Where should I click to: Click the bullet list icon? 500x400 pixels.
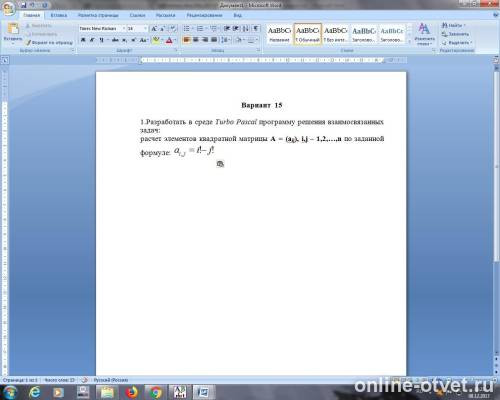click(187, 29)
